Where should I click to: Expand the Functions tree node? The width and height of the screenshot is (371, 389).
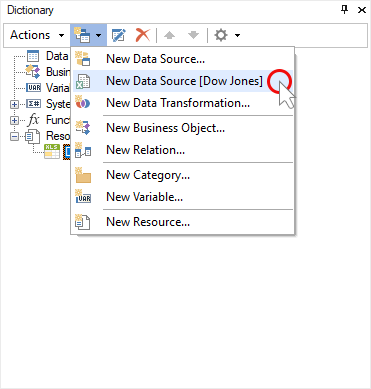pyautogui.click(x=14, y=120)
